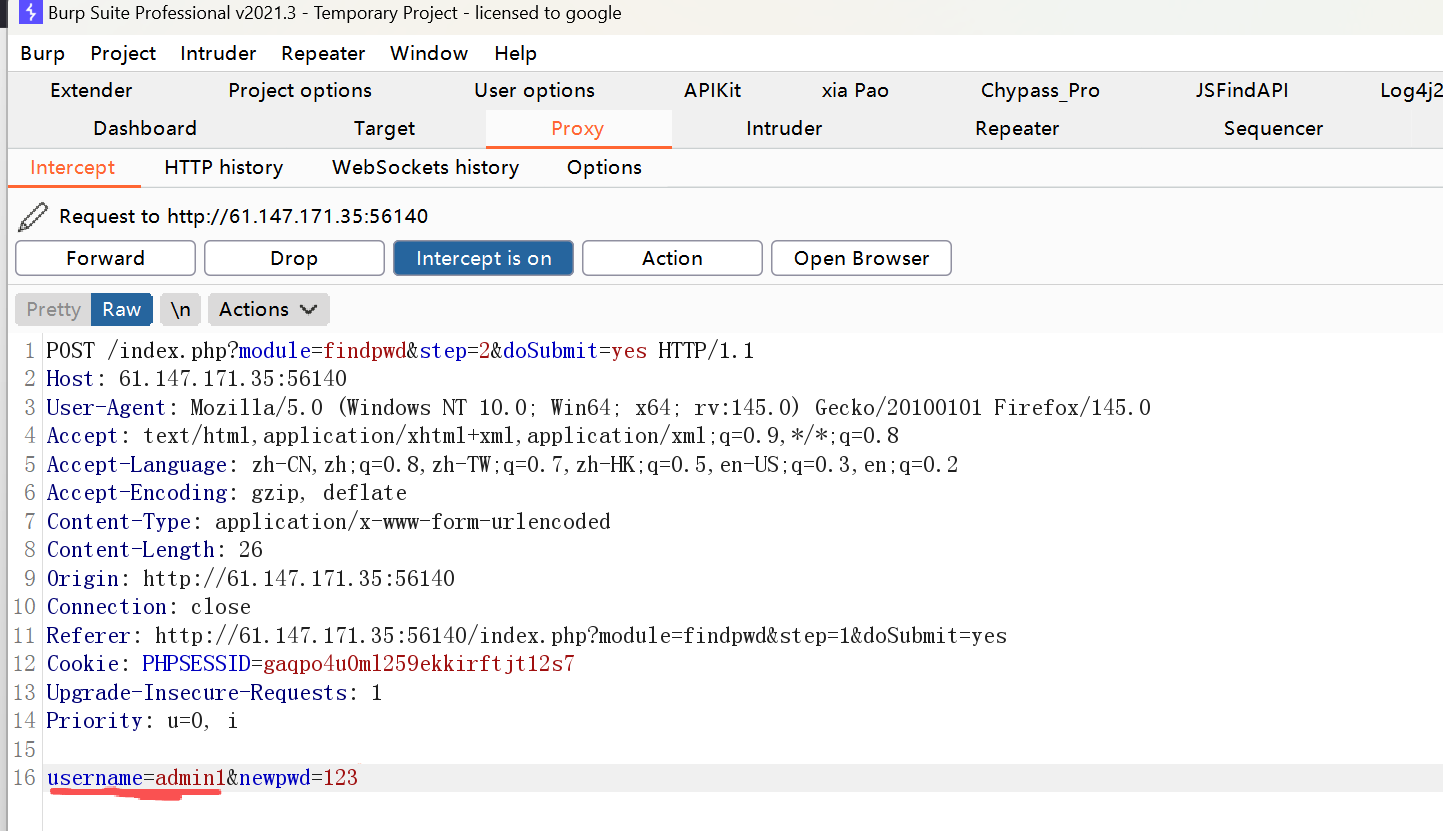Open the Window menu
Viewport: 1443px width, 831px height.
pos(429,54)
